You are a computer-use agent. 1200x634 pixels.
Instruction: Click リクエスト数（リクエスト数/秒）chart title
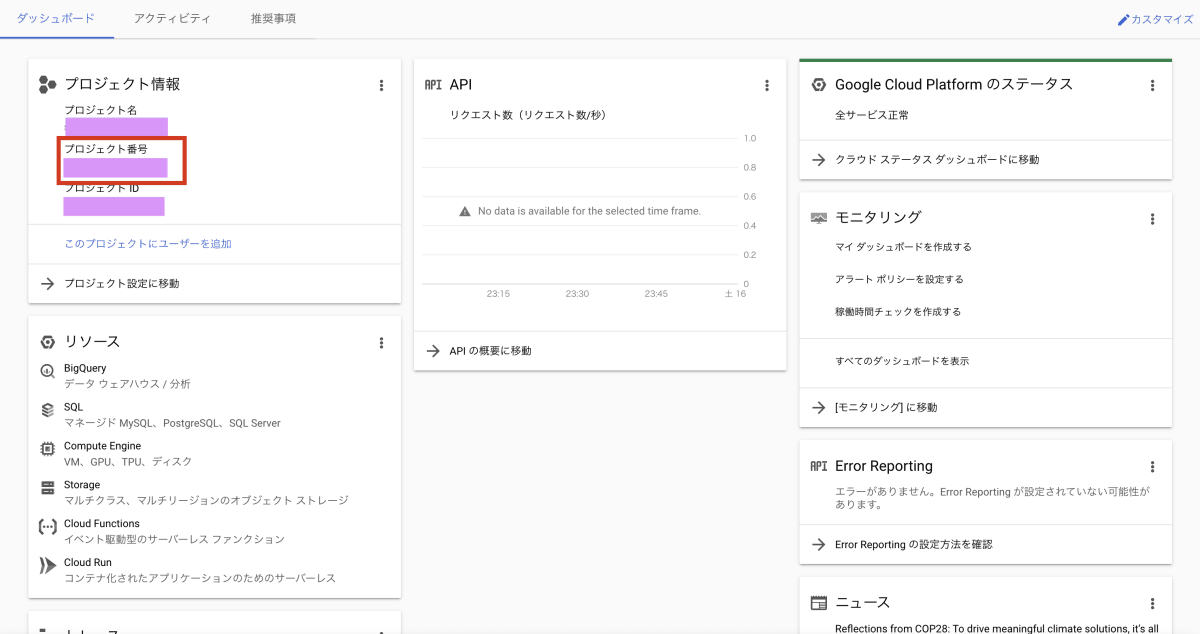tap(528, 115)
